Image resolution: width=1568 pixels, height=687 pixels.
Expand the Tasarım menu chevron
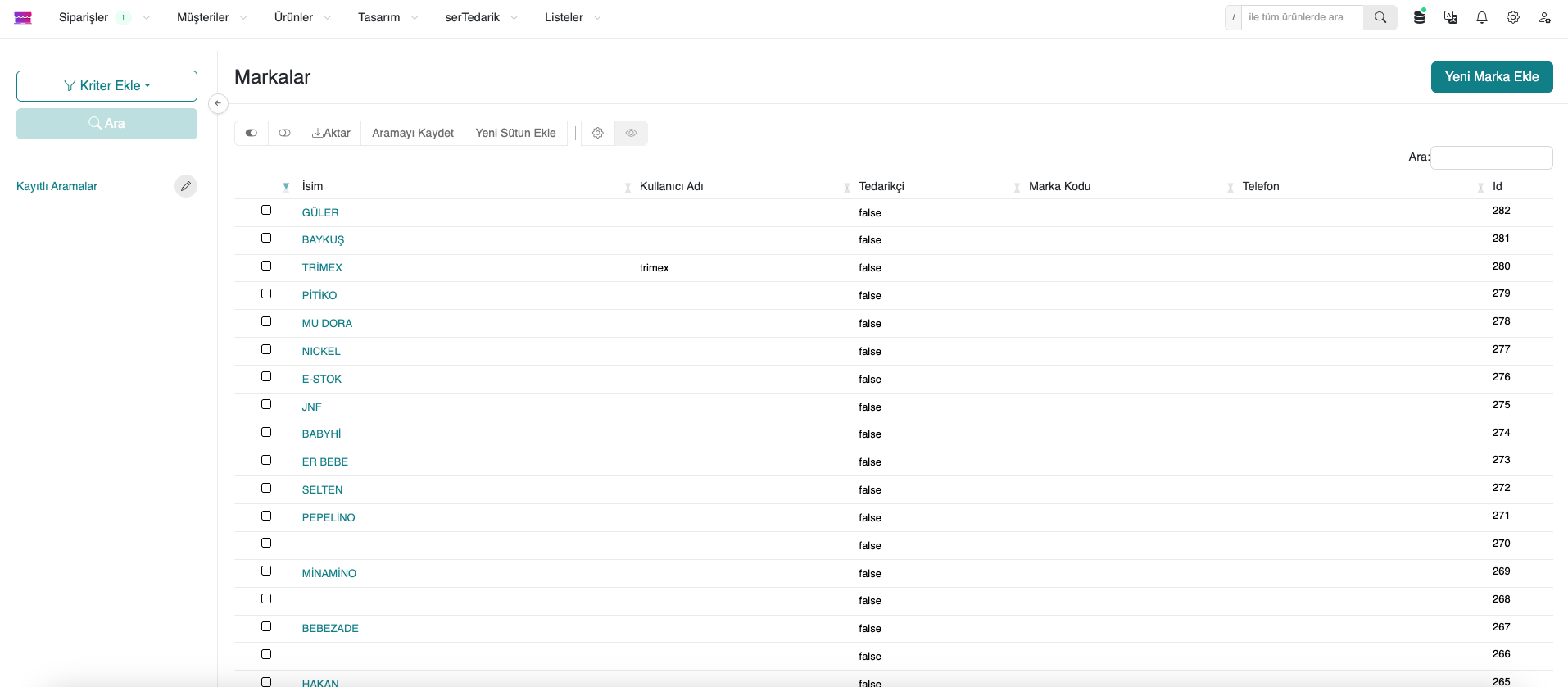coord(415,17)
